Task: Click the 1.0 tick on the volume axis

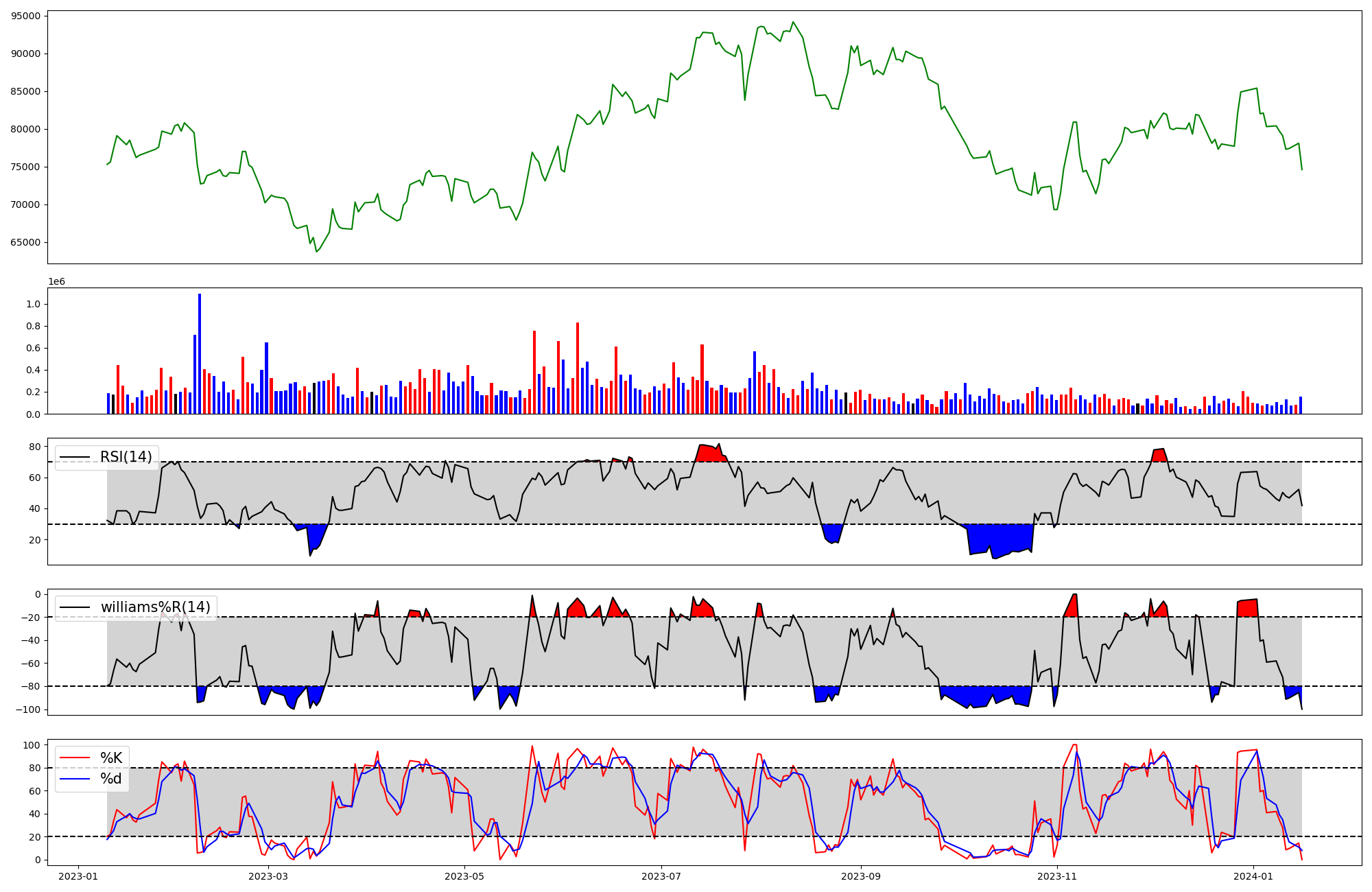Action: pyautogui.click(x=32, y=304)
